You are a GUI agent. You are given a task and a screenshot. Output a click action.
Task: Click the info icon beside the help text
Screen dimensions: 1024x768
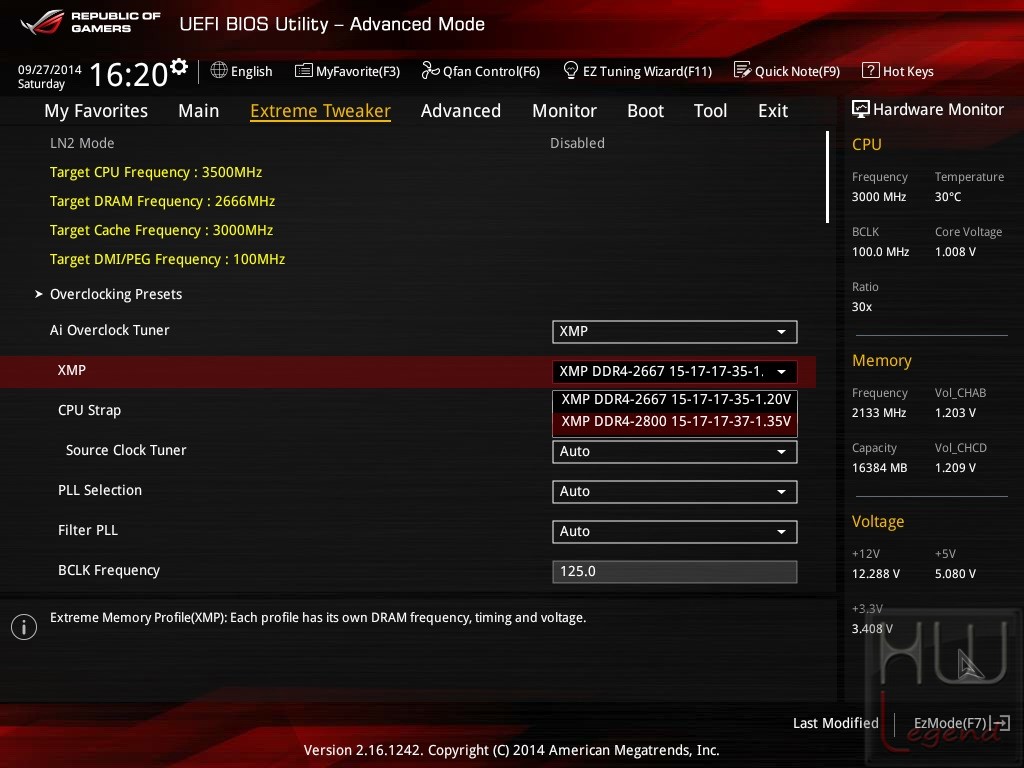[24, 627]
